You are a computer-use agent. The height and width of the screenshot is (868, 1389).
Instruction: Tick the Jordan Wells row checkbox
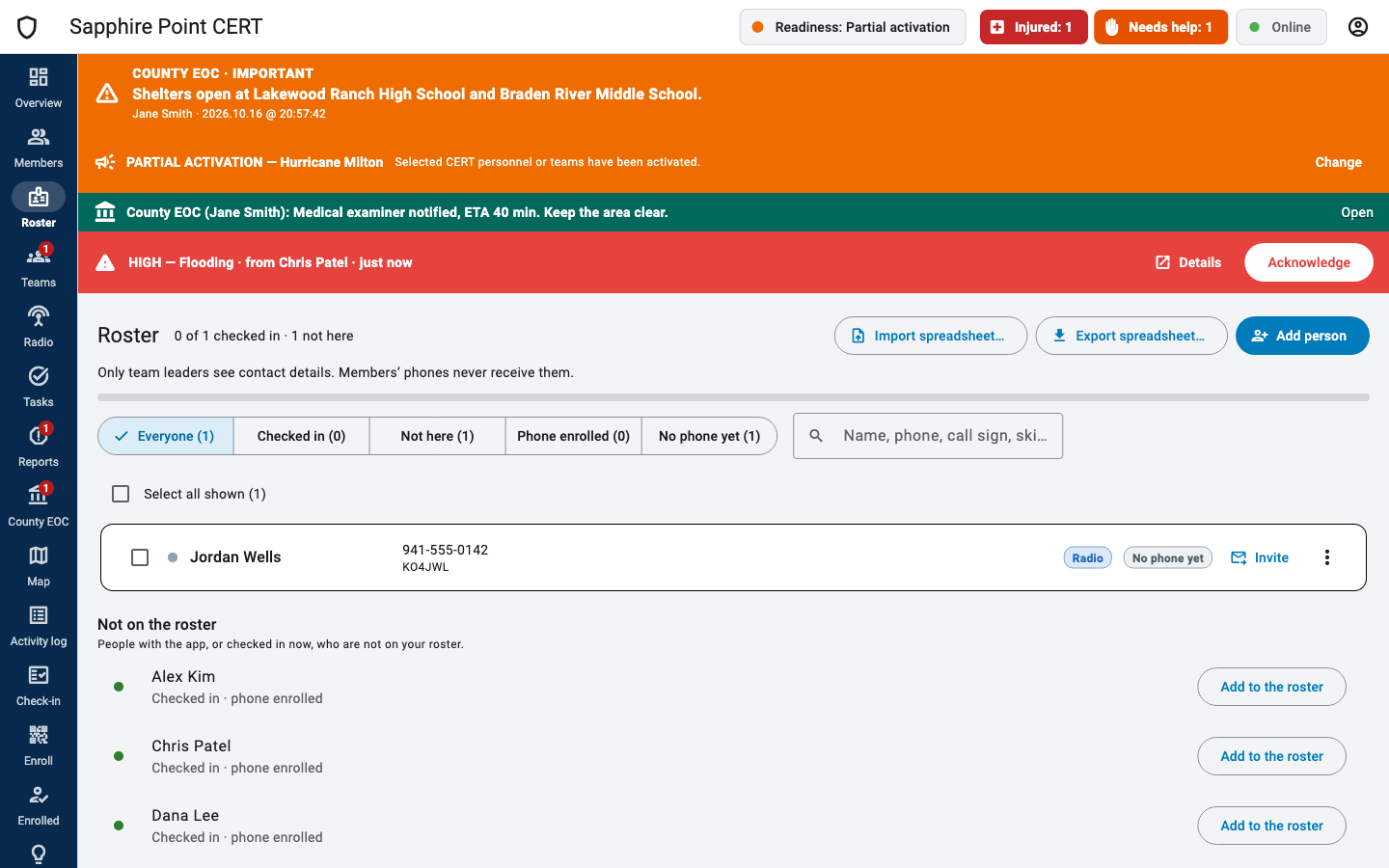[140, 557]
